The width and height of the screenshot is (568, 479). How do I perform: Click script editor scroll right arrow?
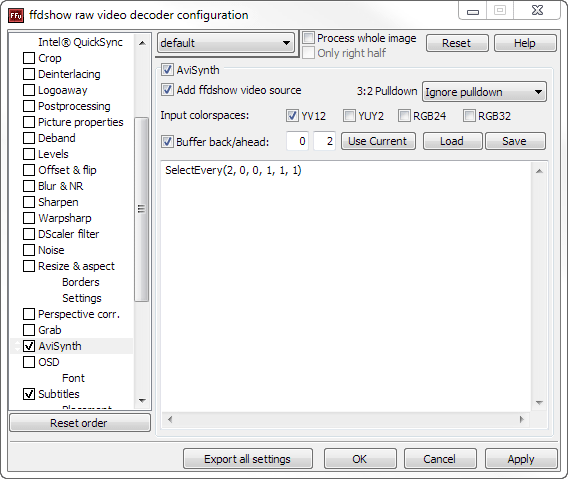[x=522, y=420]
